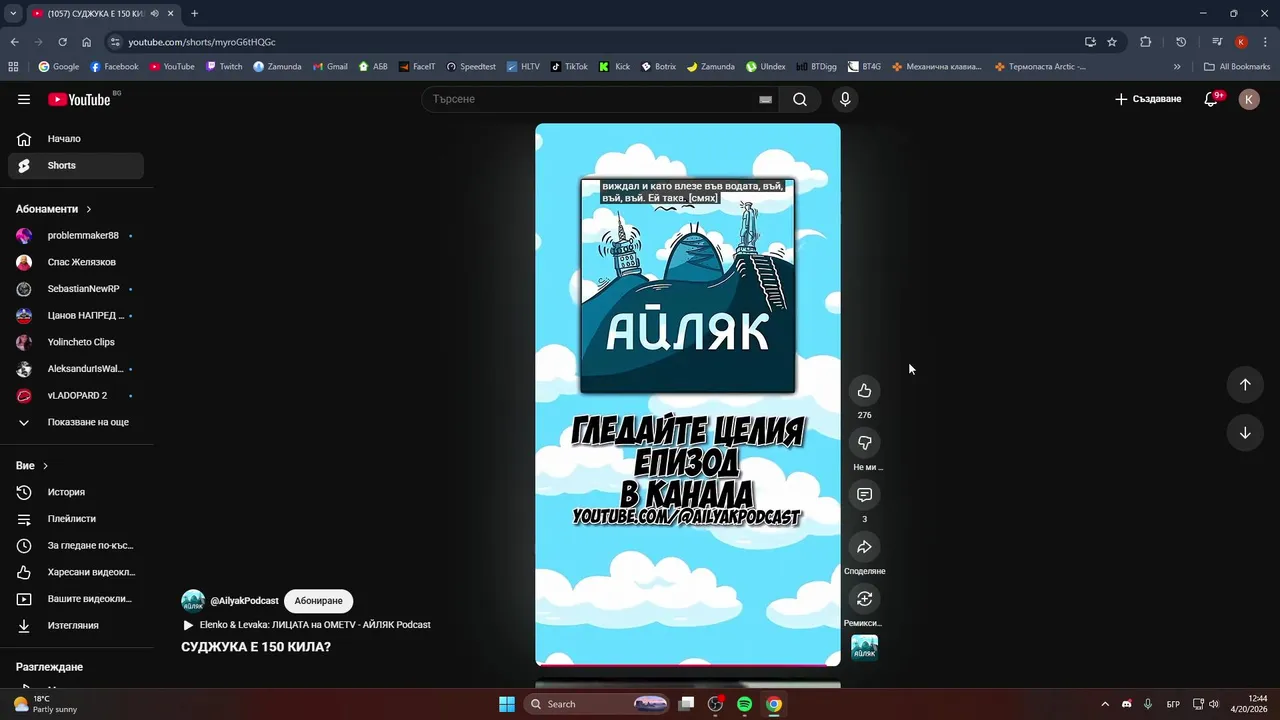Open Discord from the system tray
The image size is (1280, 720).
(x=1127, y=704)
